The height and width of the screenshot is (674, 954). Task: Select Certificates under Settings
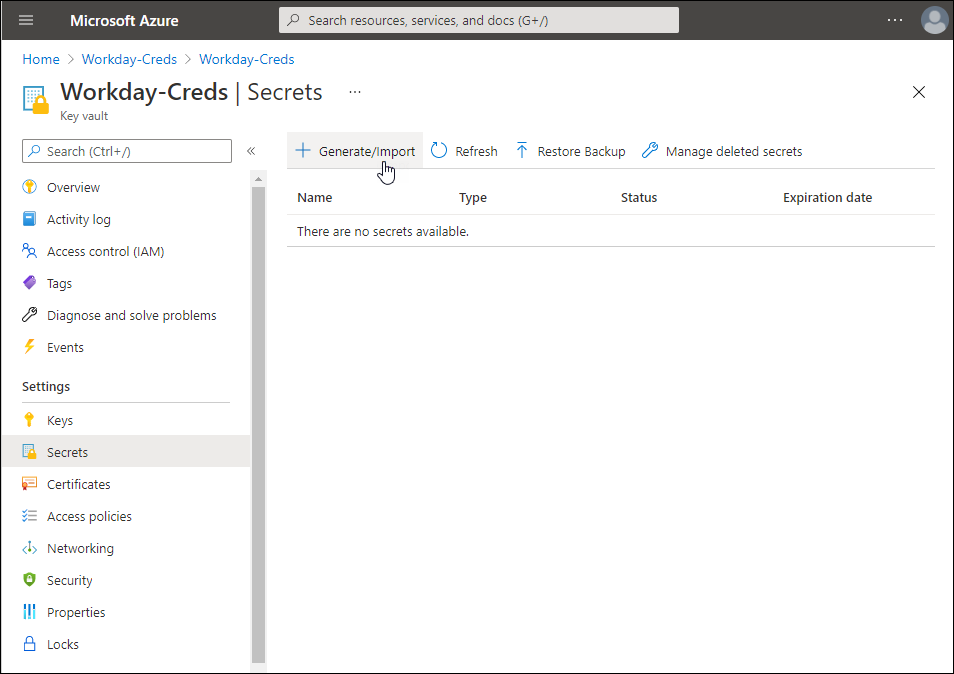coord(78,484)
